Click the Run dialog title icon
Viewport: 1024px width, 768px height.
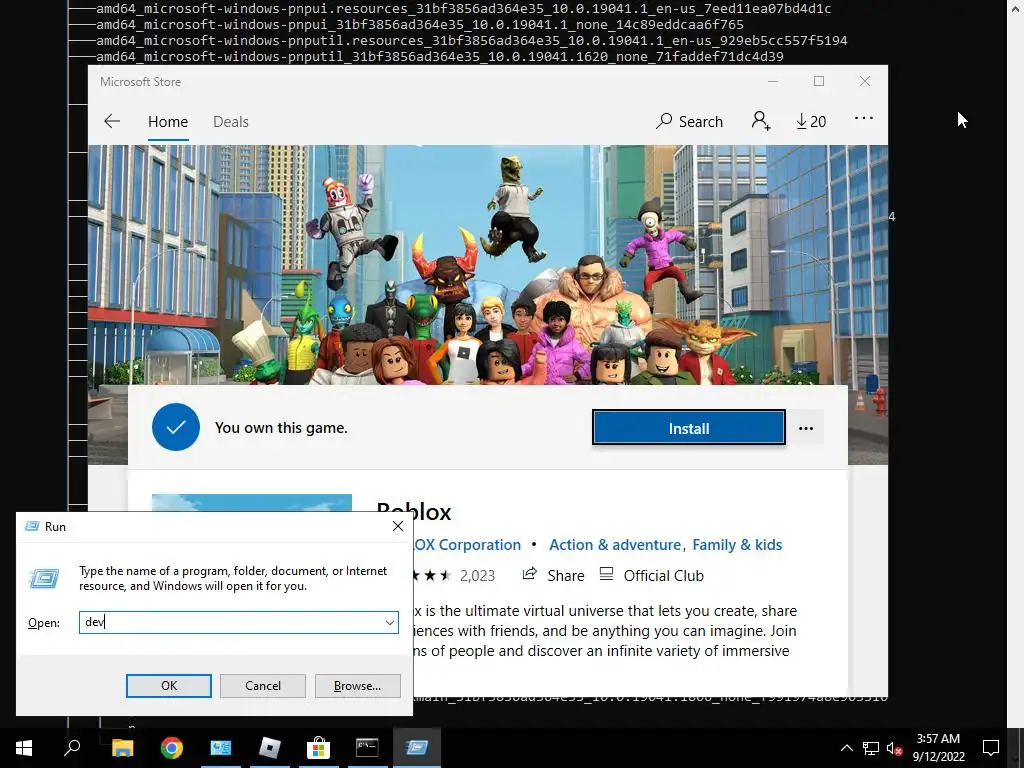point(31,526)
